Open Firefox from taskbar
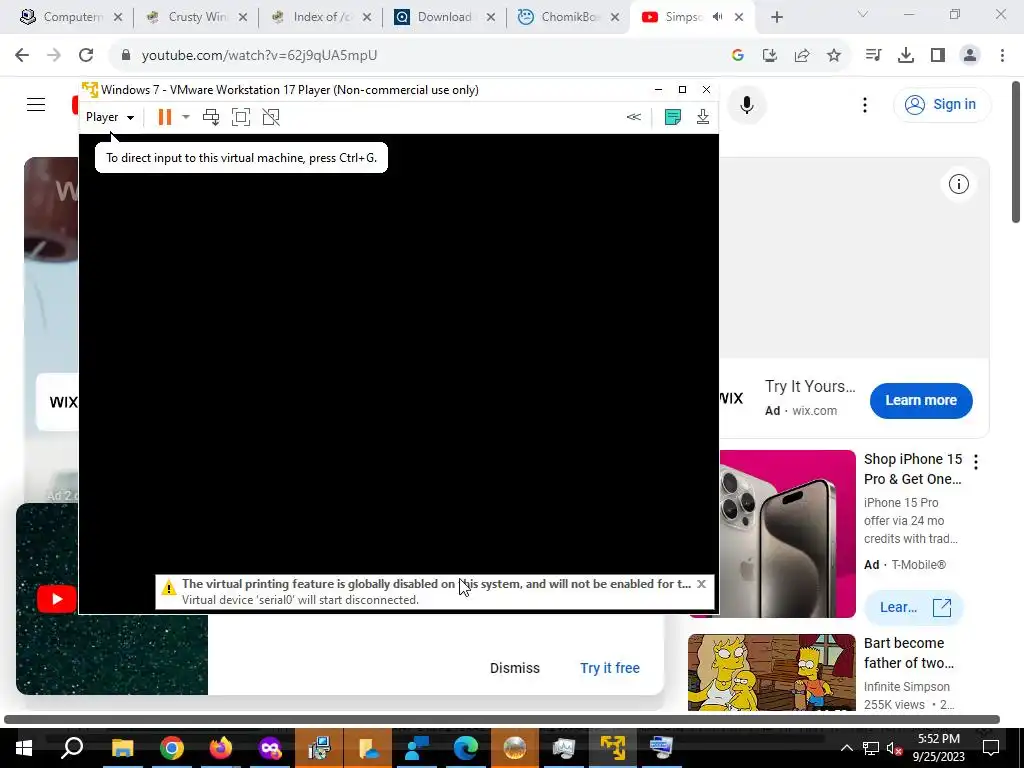 click(x=220, y=748)
